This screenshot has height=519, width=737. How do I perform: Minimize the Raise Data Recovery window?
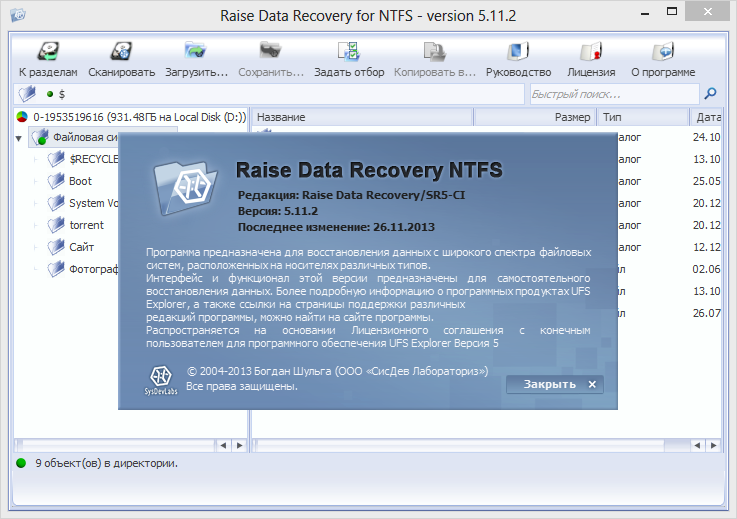point(645,13)
